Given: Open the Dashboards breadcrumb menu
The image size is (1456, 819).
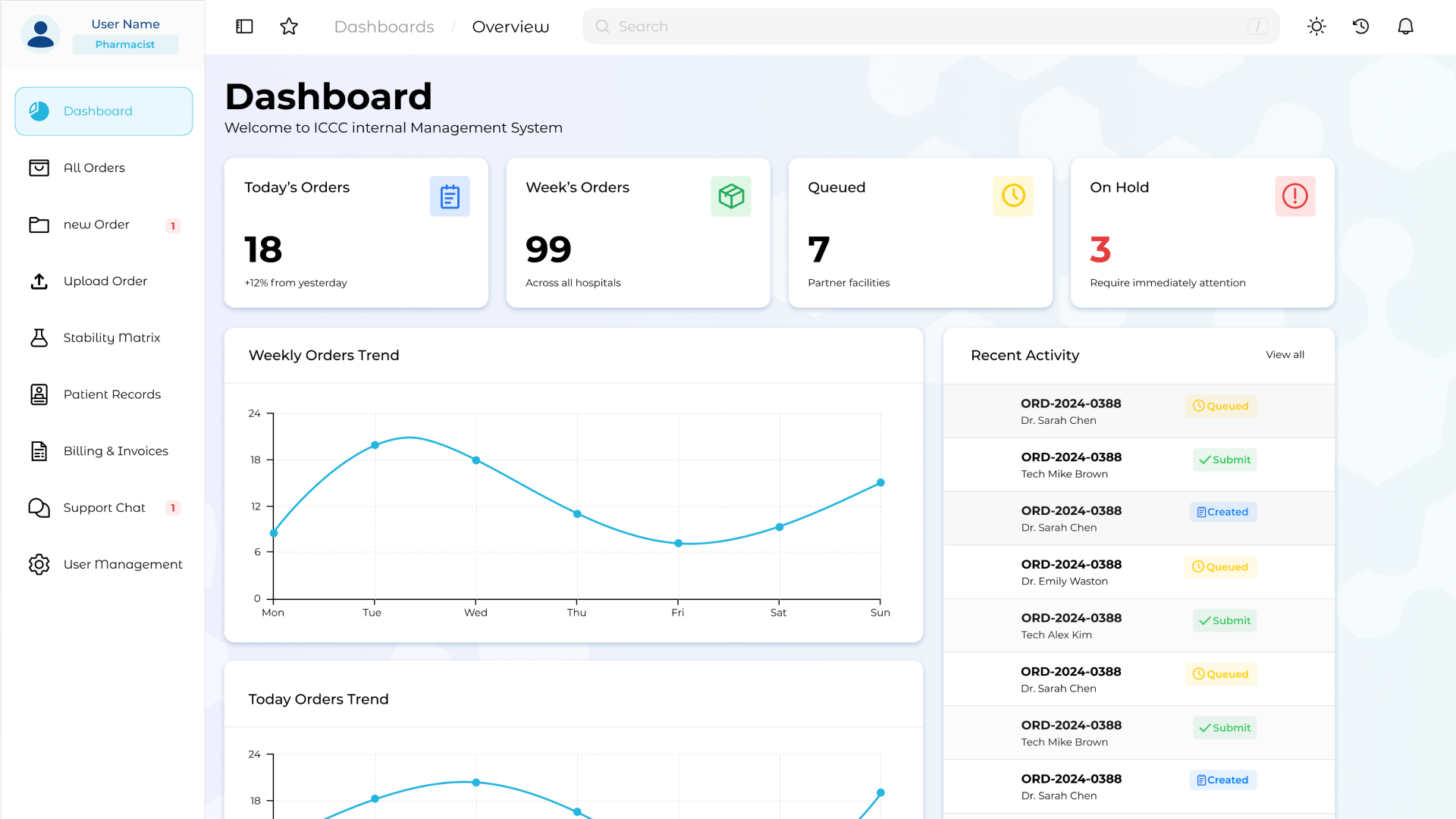Looking at the screenshot, I should click(x=384, y=27).
